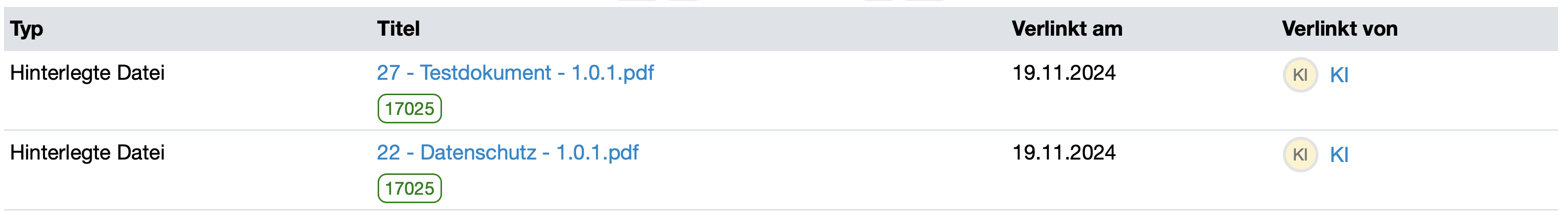Screen dimensions: 1568x216
Task: Click the KI avatar icon in Datenschutz row
Action: click(x=1300, y=155)
